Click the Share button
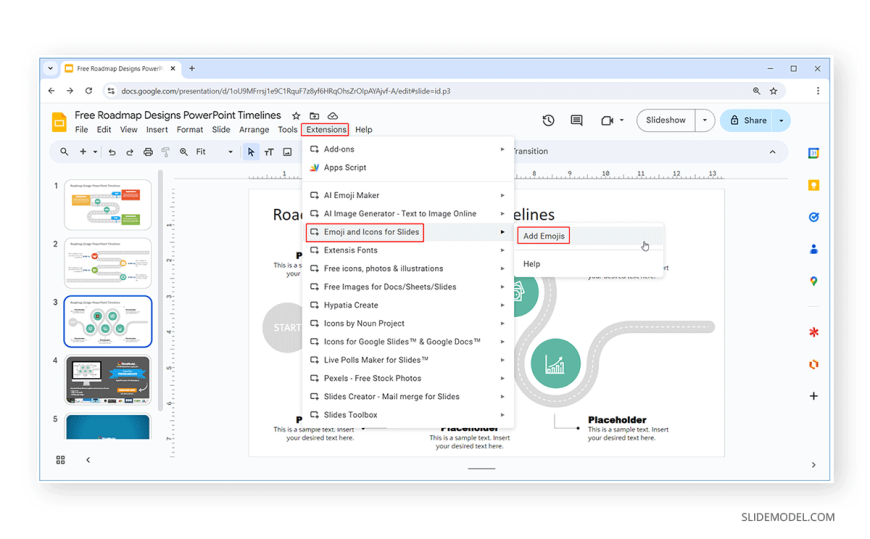870x539 pixels. (747, 120)
